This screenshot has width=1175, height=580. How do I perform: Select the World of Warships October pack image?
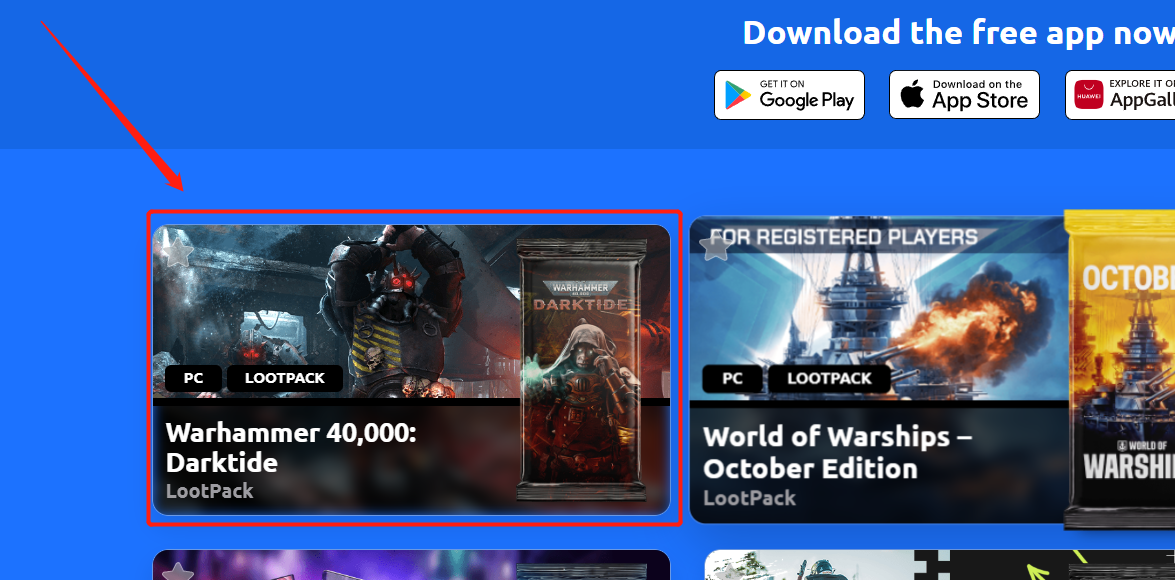pos(1120,369)
